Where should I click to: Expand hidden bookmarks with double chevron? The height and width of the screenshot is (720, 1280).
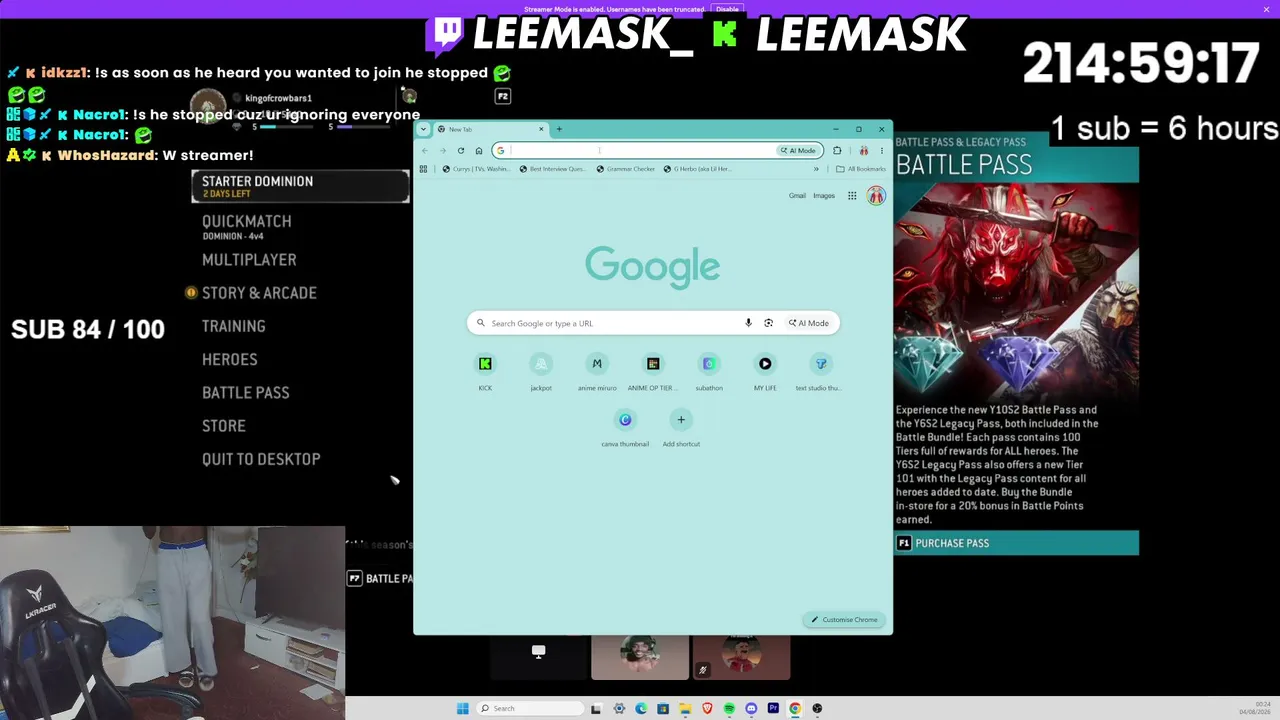point(816,169)
